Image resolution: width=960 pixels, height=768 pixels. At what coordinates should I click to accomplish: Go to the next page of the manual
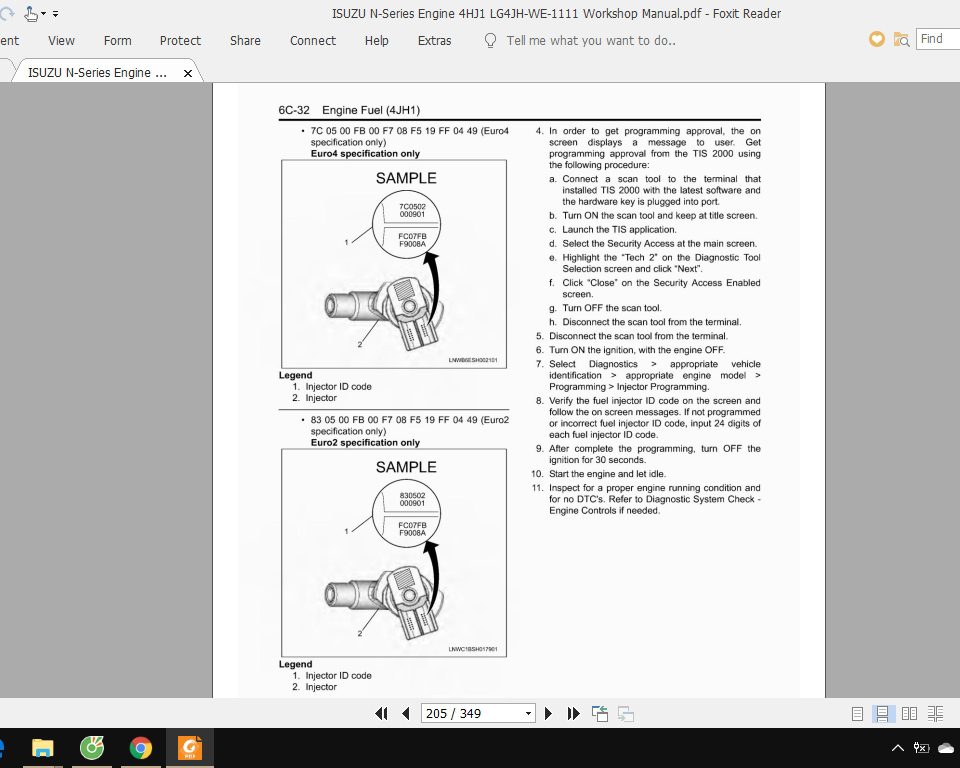click(x=548, y=713)
